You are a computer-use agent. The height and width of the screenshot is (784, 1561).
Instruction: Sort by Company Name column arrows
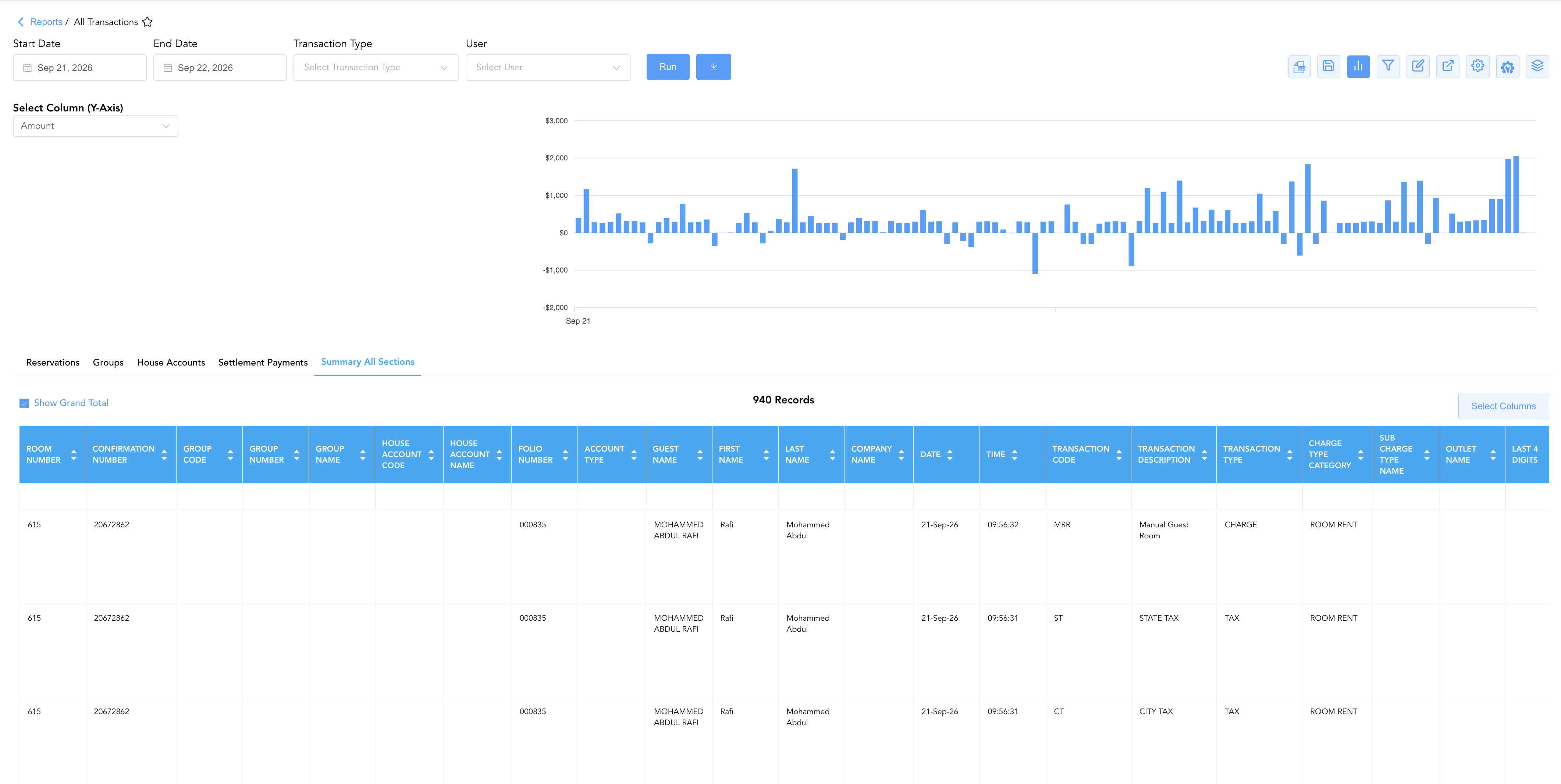pyautogui.click(x=902, y=455)
